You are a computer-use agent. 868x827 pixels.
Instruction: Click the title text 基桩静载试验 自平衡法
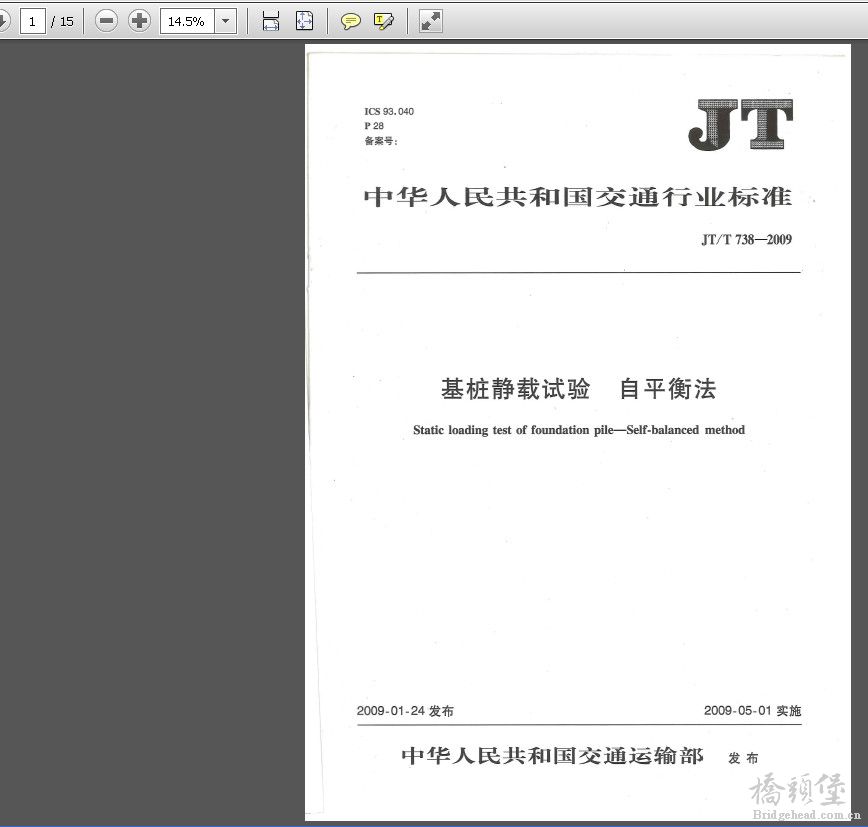tap(578, 389)
